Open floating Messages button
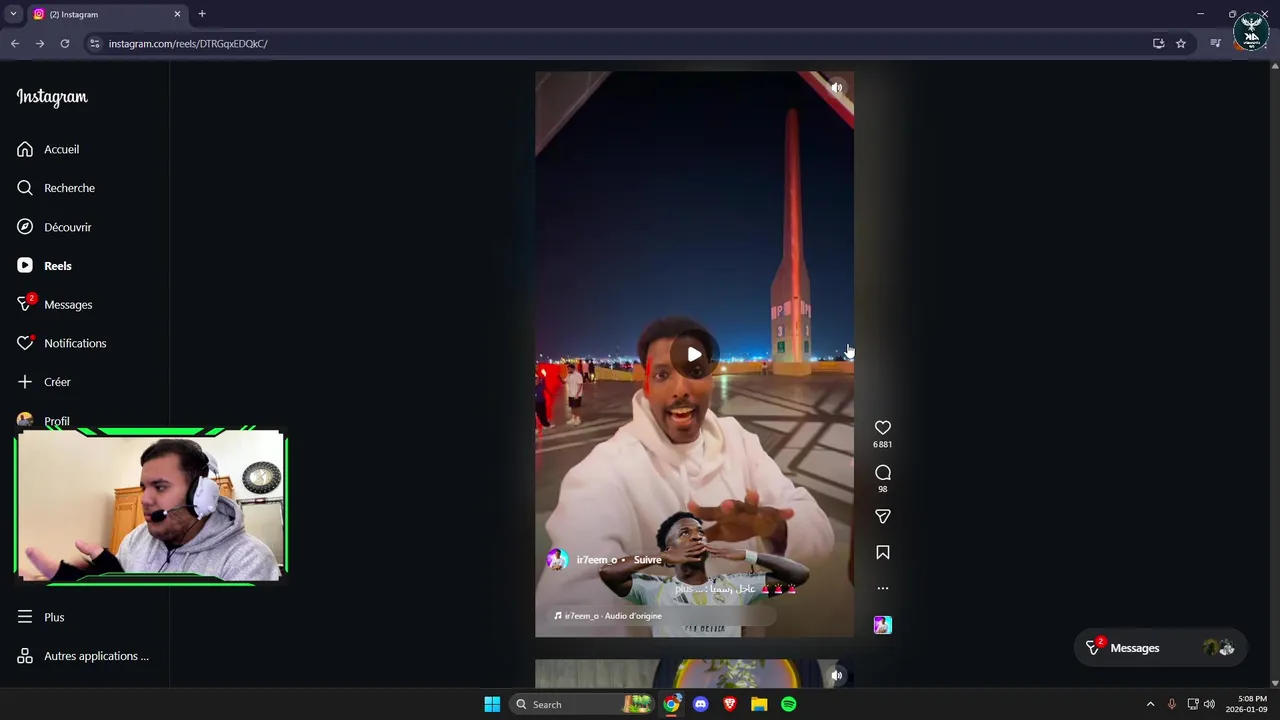This screenshot has width=1280, height=720. (1160, 648)
